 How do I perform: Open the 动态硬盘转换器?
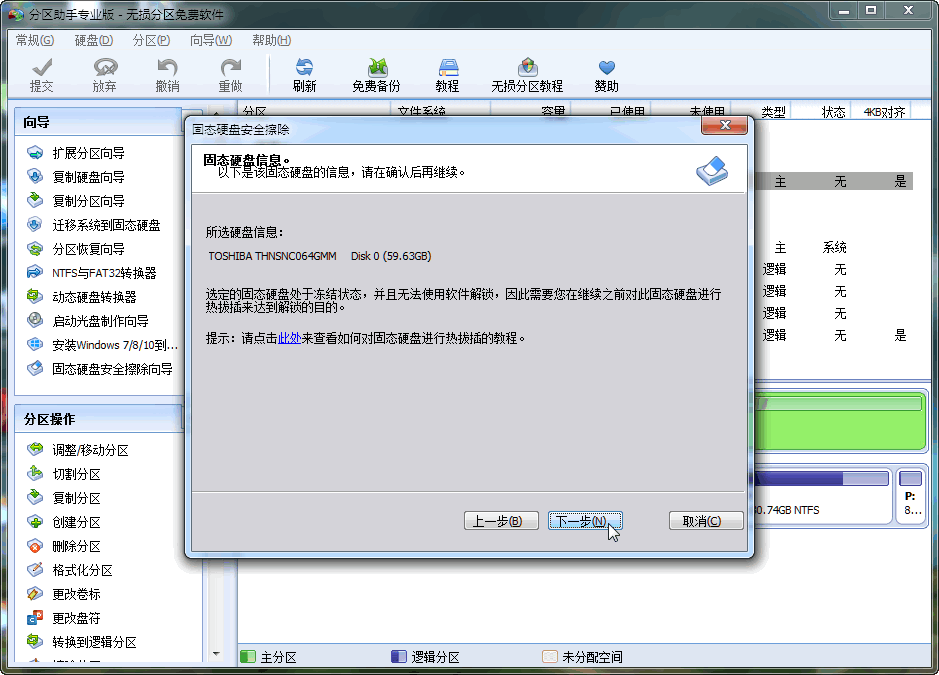(83, 297)
